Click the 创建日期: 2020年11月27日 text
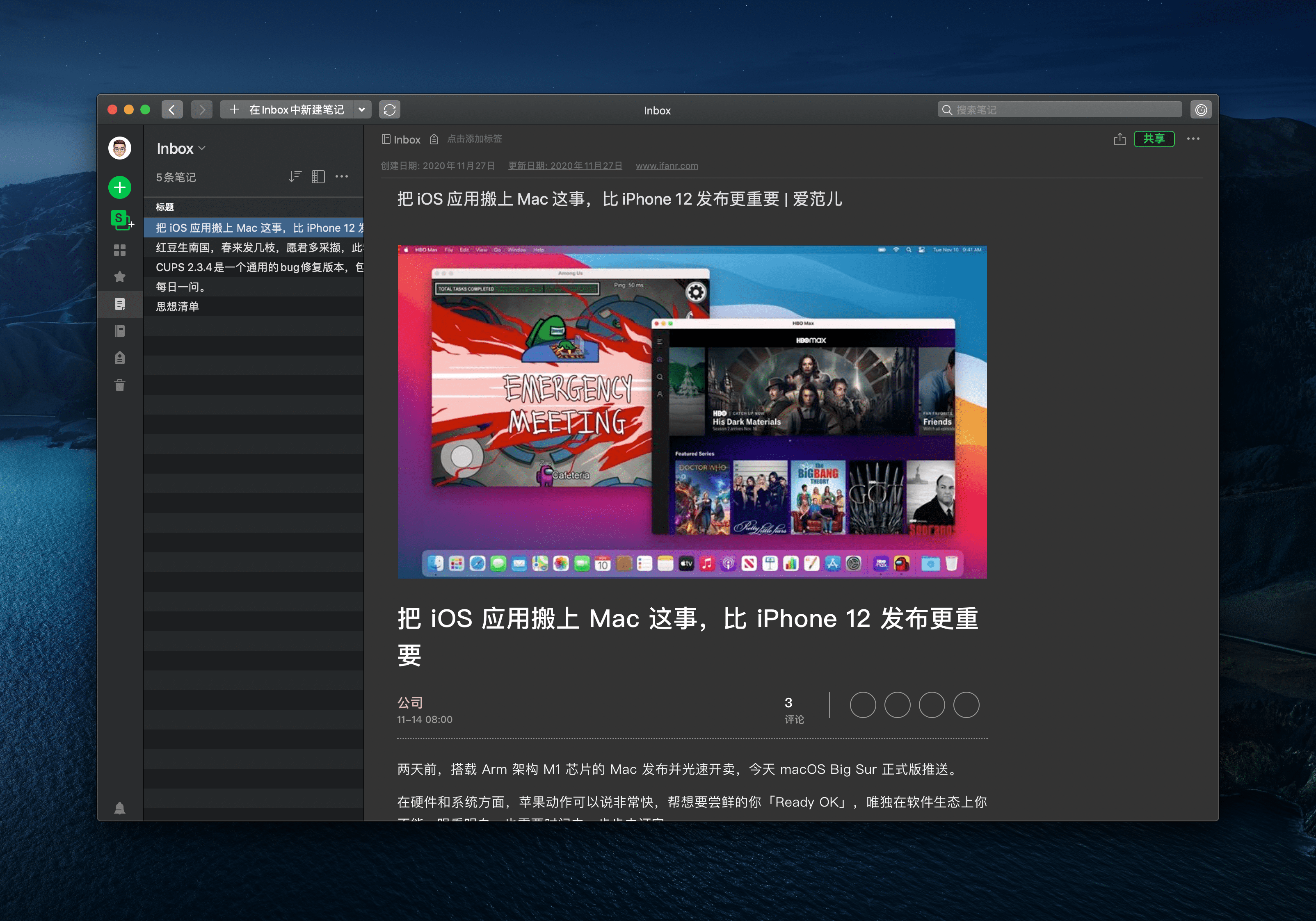1316x921 pixels. (438, 166)
